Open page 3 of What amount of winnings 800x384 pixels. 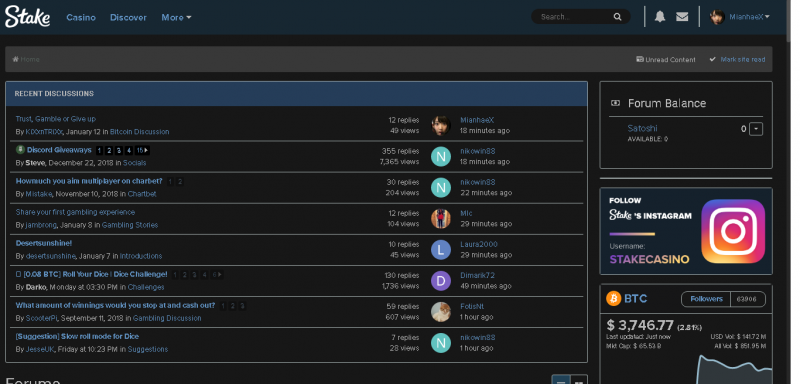[x=242, y=306]
